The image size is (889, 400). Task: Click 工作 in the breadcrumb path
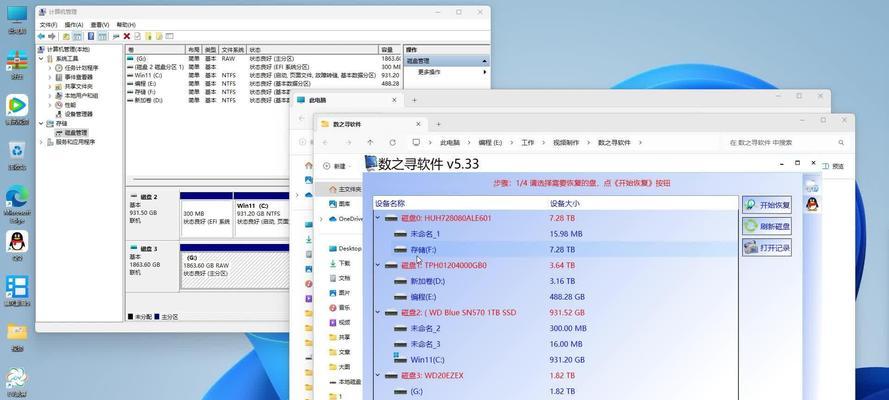pos(527,143)
